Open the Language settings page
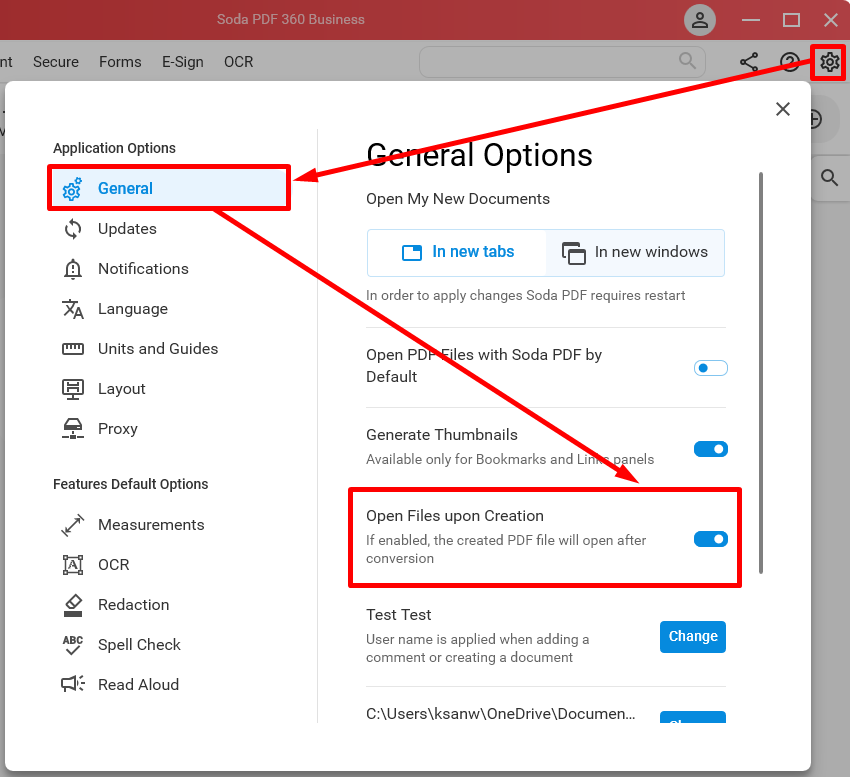Screen dimensions: 850x777 pyautogui.click(x=133, y=309)
